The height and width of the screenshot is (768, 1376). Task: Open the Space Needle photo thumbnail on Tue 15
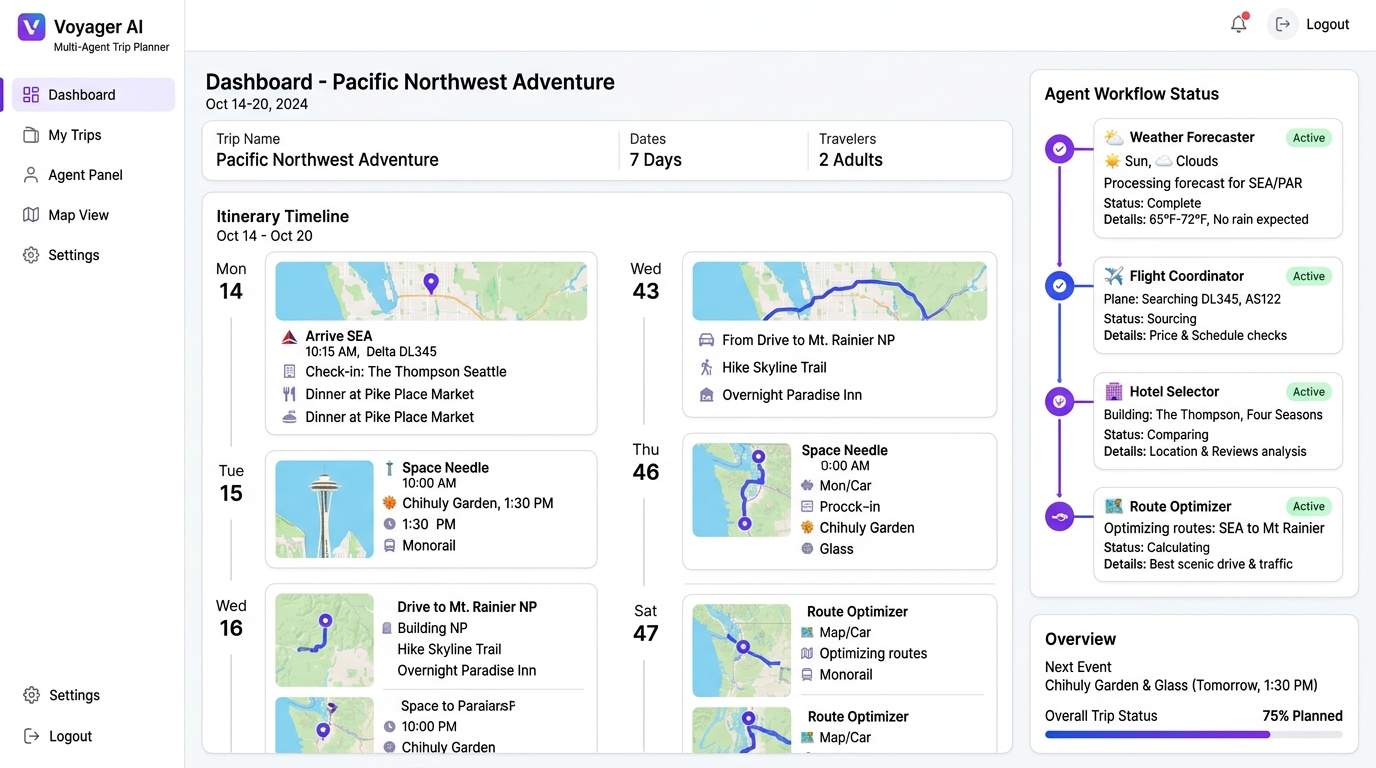[x=324, y=509]
